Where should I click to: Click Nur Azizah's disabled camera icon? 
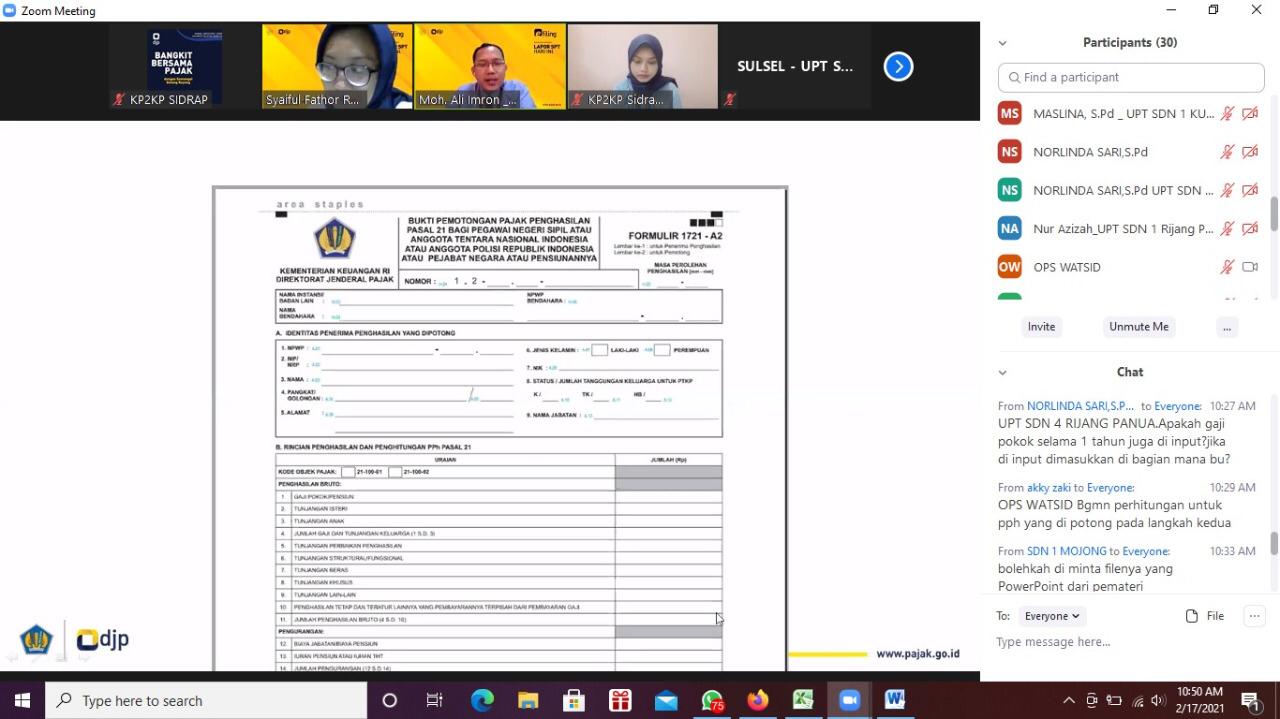1249,229
